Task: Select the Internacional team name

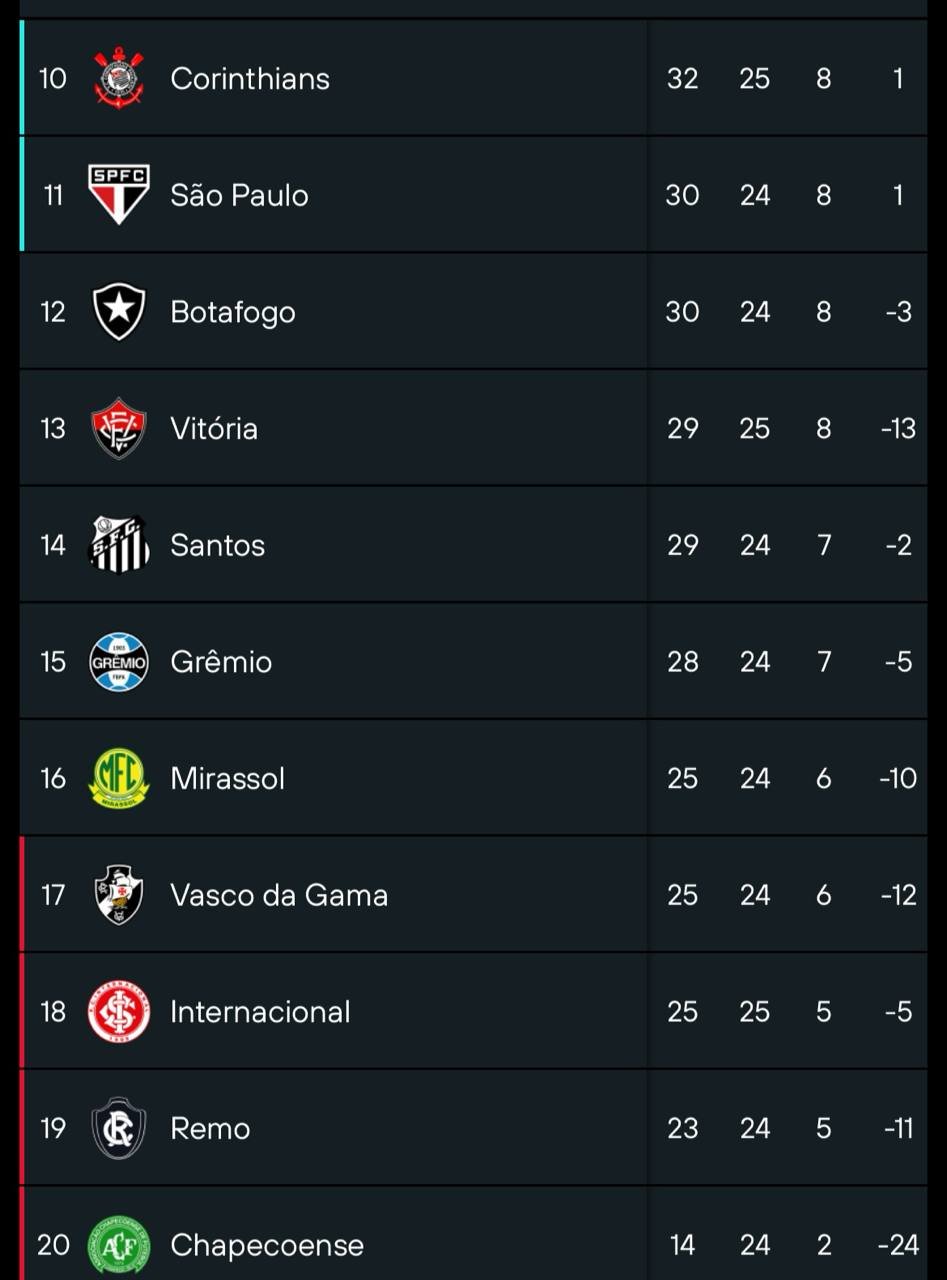Action: click(x=260, y=1012)
